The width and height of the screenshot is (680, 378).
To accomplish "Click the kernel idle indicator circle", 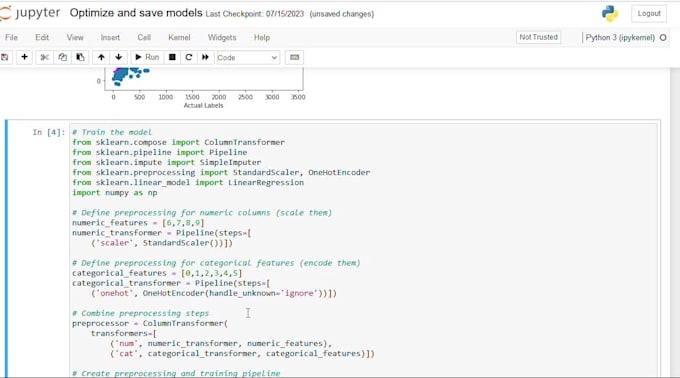I will (x=663, y=38).
